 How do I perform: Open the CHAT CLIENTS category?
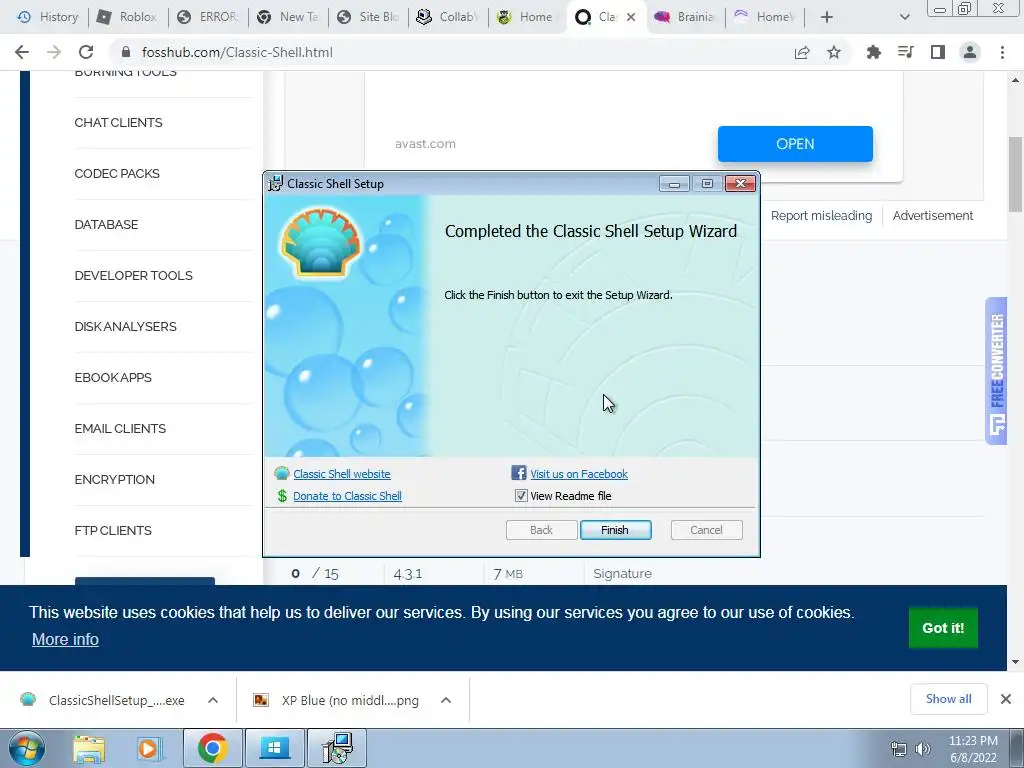point(118,123)
